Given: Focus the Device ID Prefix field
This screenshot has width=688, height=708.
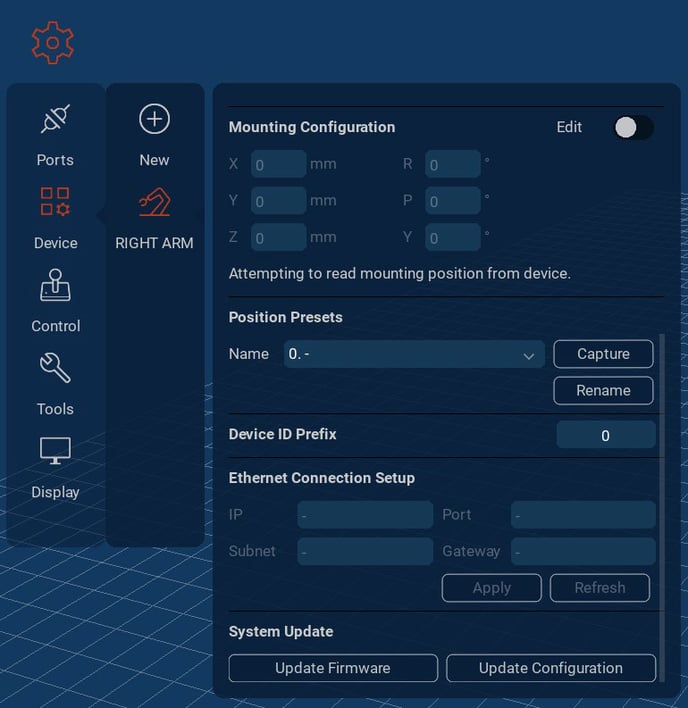Looking at the screenshot, I should coord(606,435).
